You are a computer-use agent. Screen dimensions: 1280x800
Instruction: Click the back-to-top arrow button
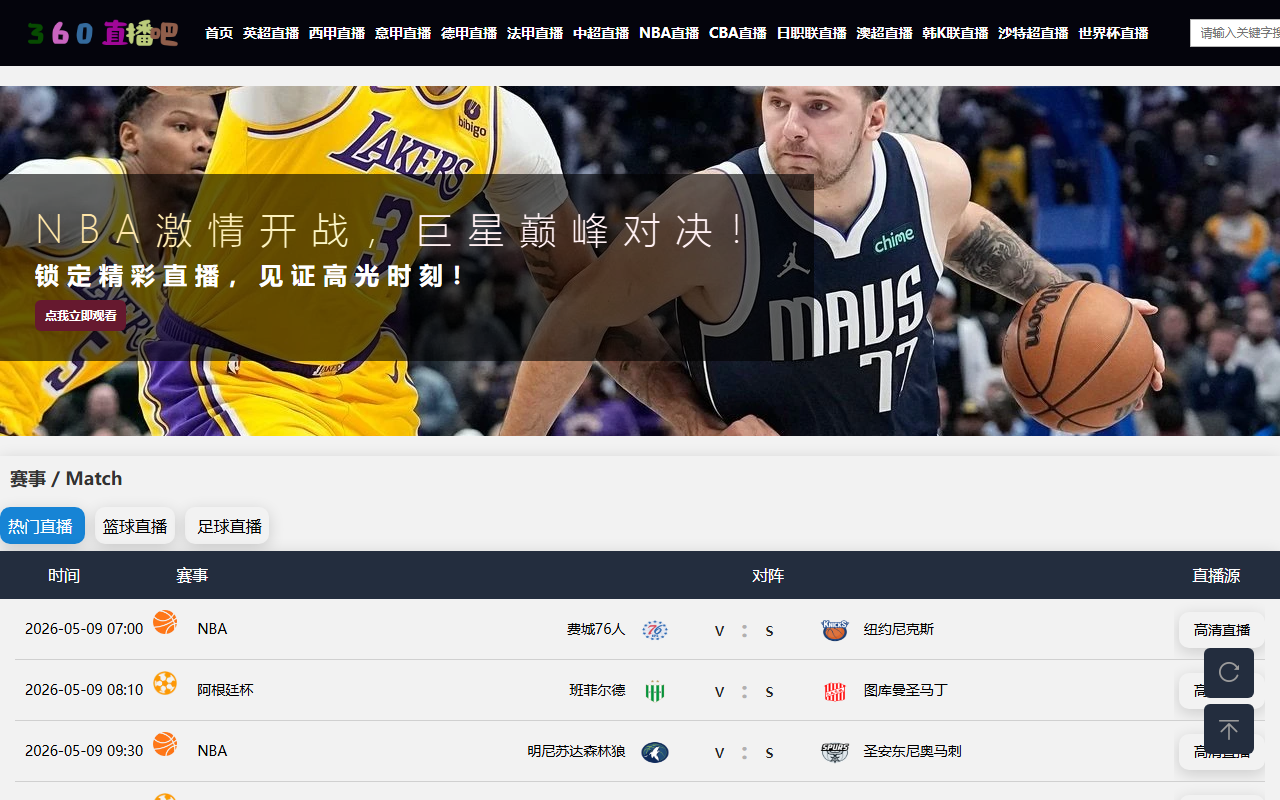pos(1229,729)
